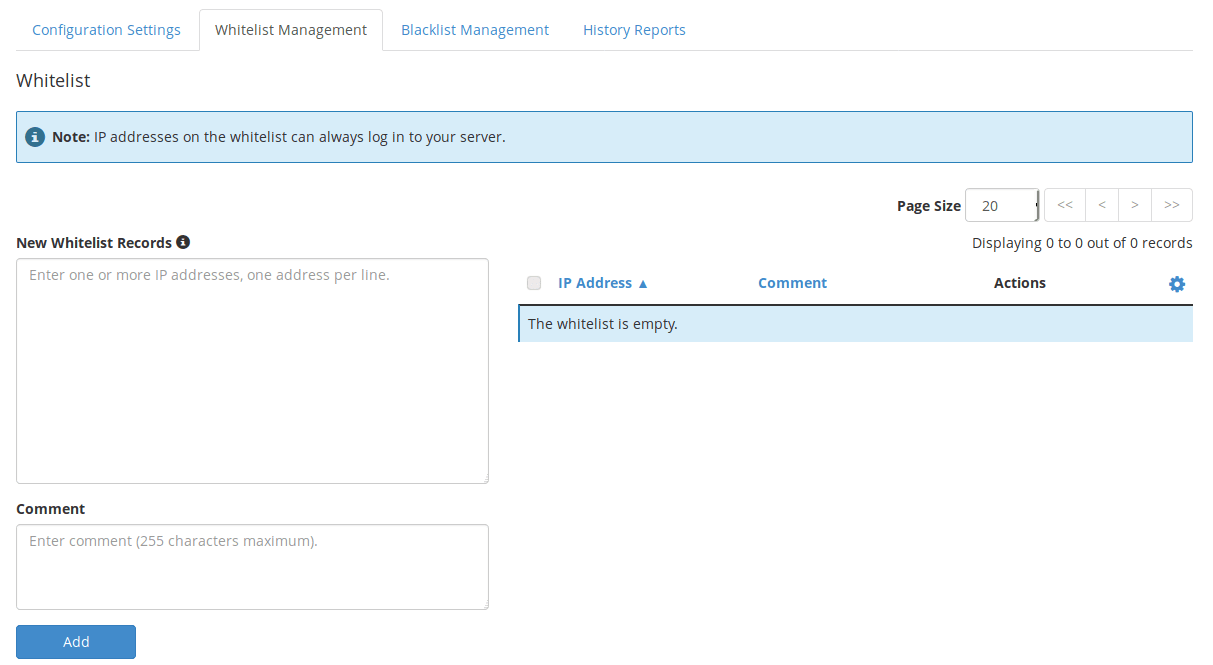This screenshot has height=665, width=1213.
Task: Sort by IP Address column header
Action: [x=595, y=283]
